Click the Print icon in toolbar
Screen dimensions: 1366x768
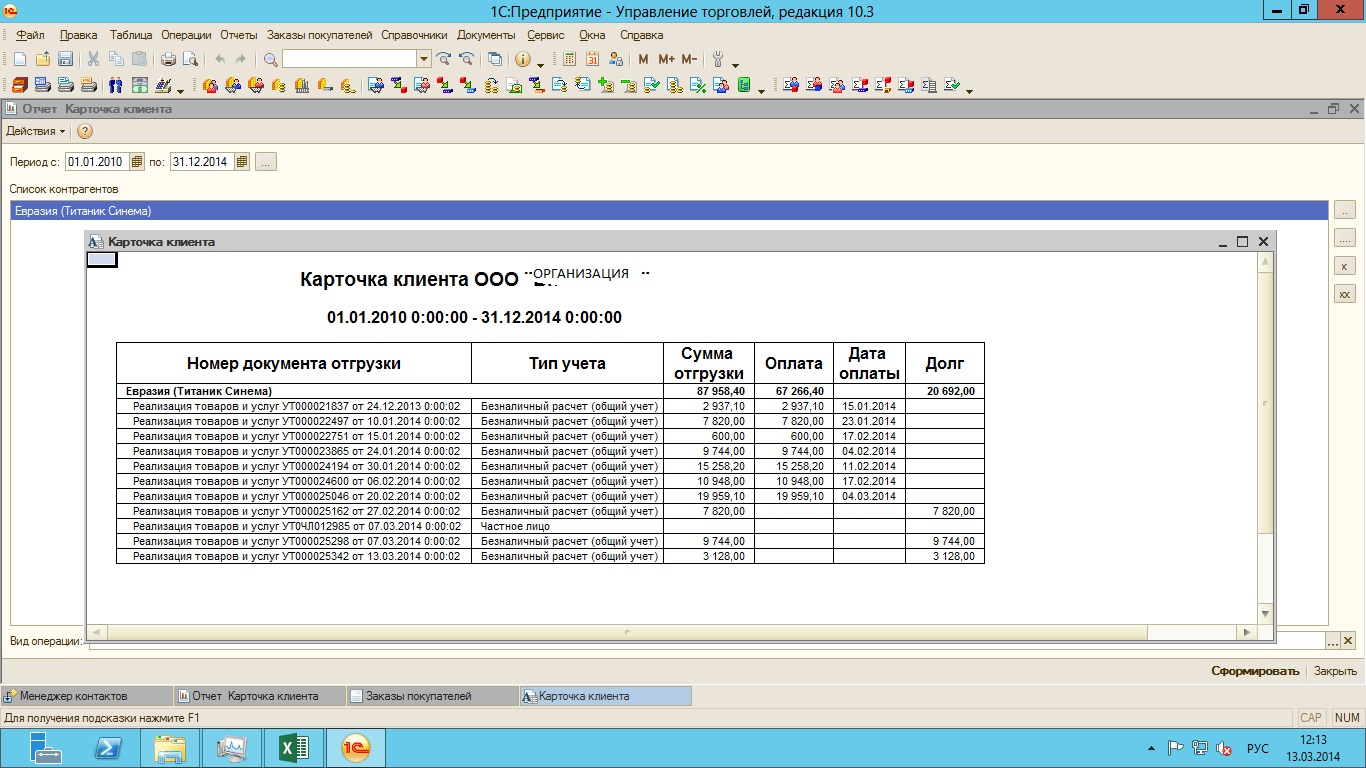[x=168, y=60]
